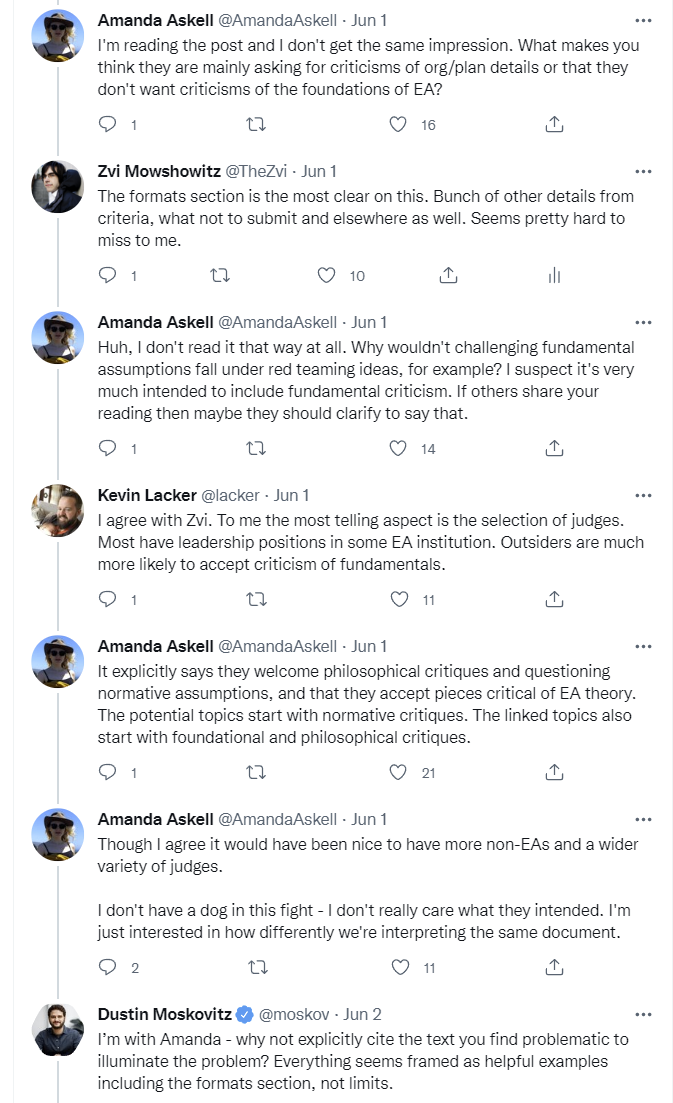
Task: View analytics on Zvi Mowshowitz's tweet
Action: pos(555,275)
